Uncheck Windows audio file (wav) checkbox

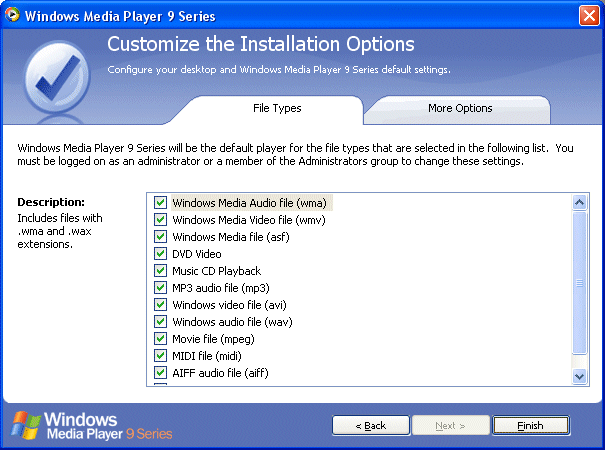(161, 321)
